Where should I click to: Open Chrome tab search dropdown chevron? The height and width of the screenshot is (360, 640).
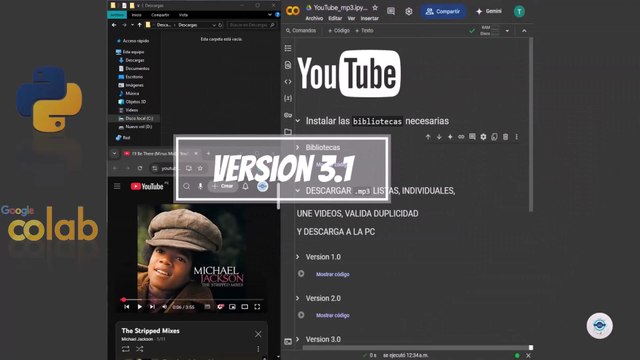114,153
